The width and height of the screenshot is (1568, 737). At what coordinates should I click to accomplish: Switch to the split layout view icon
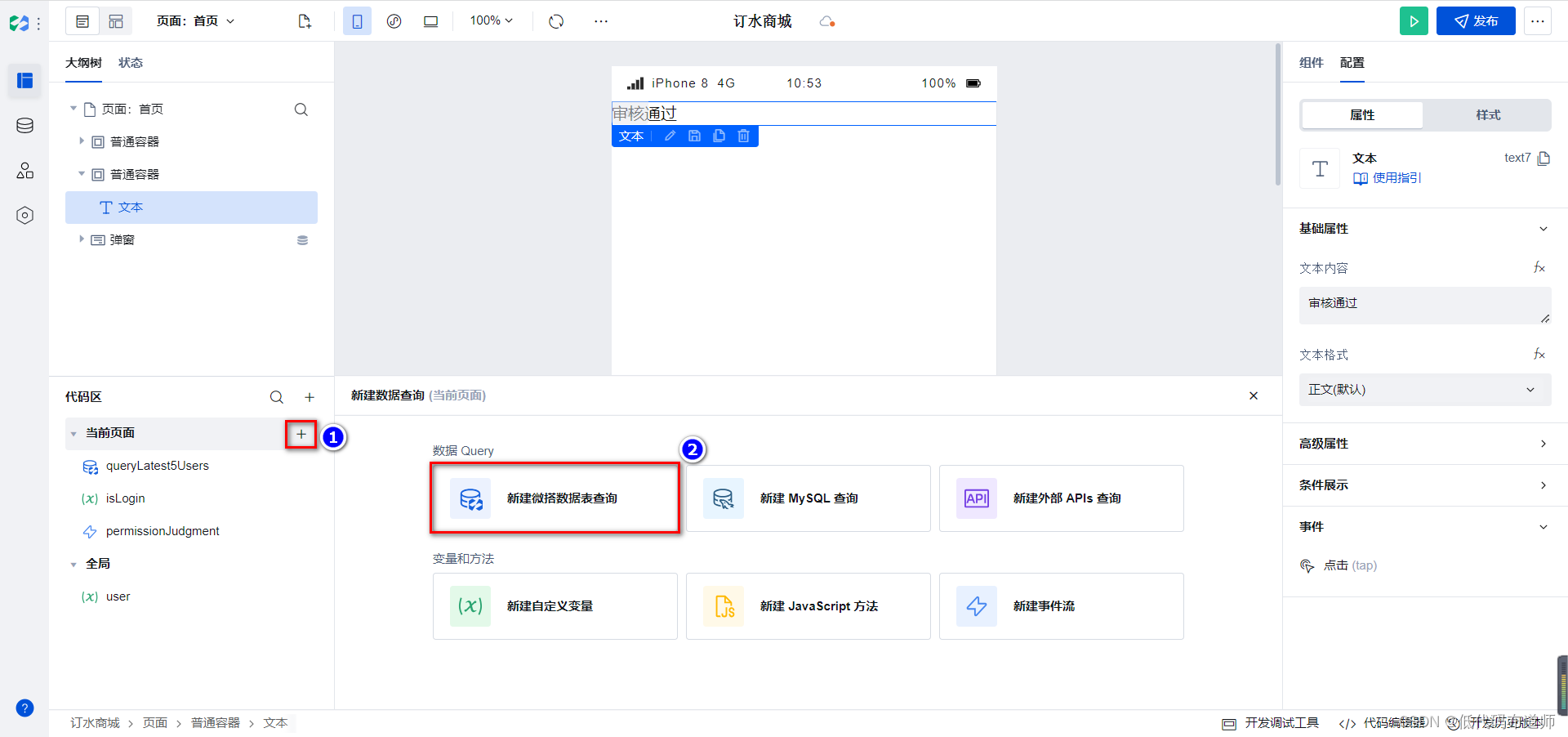pyautogui.click(x=116, y=21)
